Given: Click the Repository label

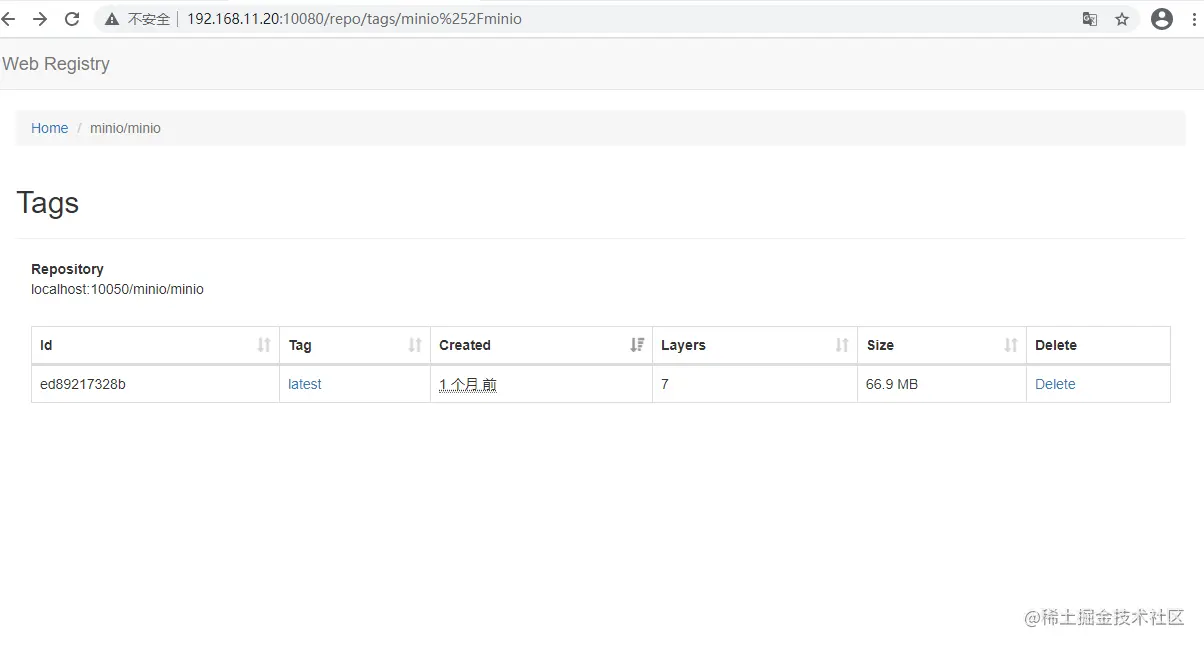Looking at the screenshot, I should click(x=67, y=269).
